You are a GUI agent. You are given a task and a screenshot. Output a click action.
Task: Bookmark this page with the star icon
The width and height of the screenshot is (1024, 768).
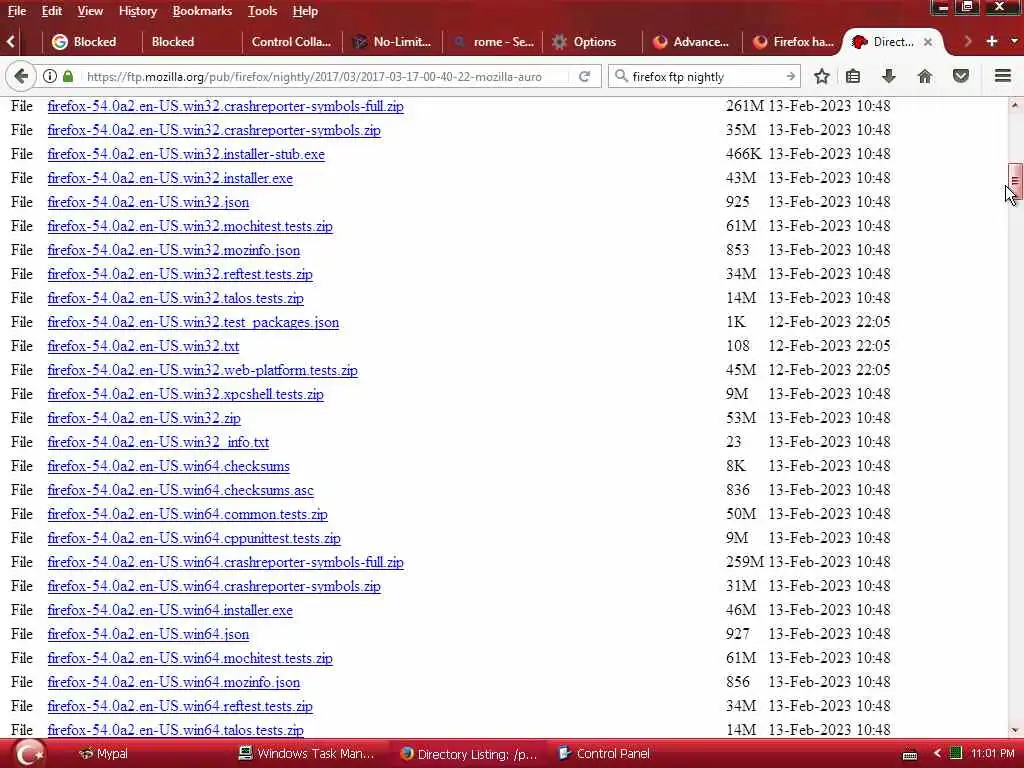coord(822,76)
